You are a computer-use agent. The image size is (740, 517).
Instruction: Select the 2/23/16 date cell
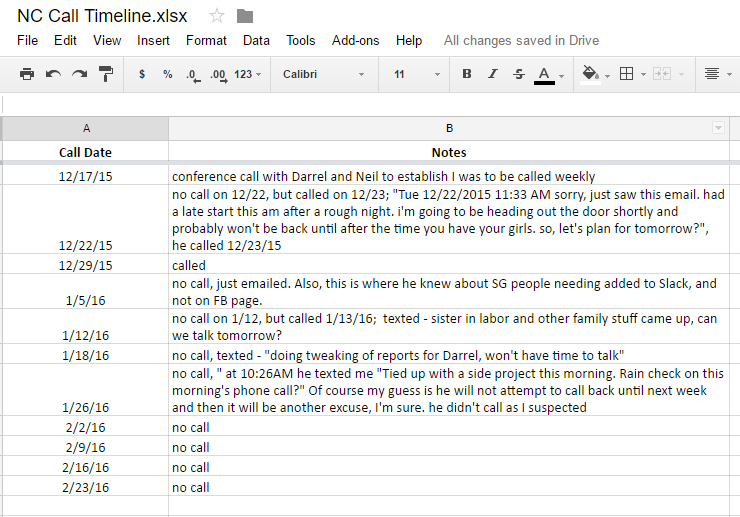(x=85, y=486)
